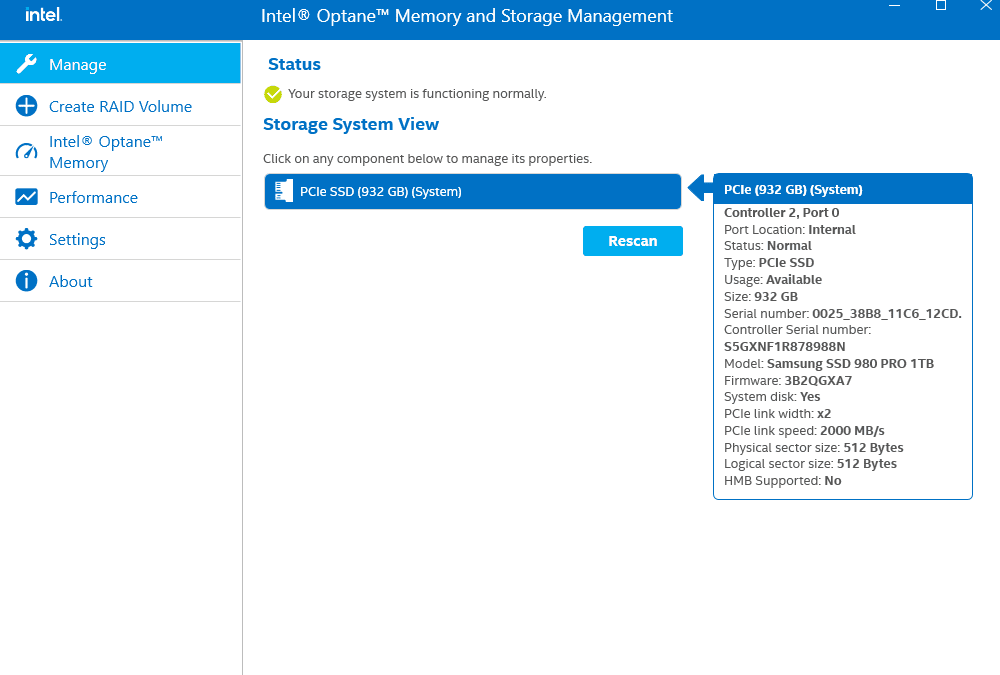
Task: Click the window title text
Action: point(467,16)
